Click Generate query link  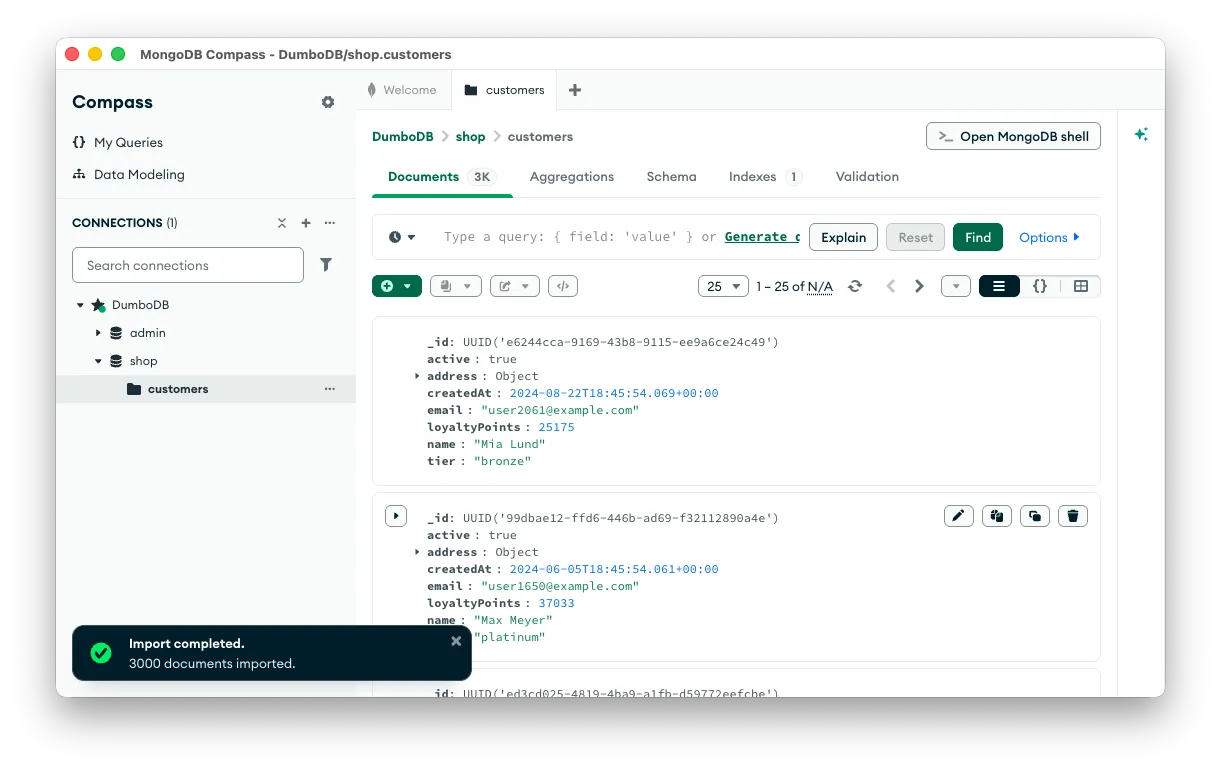pos(762,237)
